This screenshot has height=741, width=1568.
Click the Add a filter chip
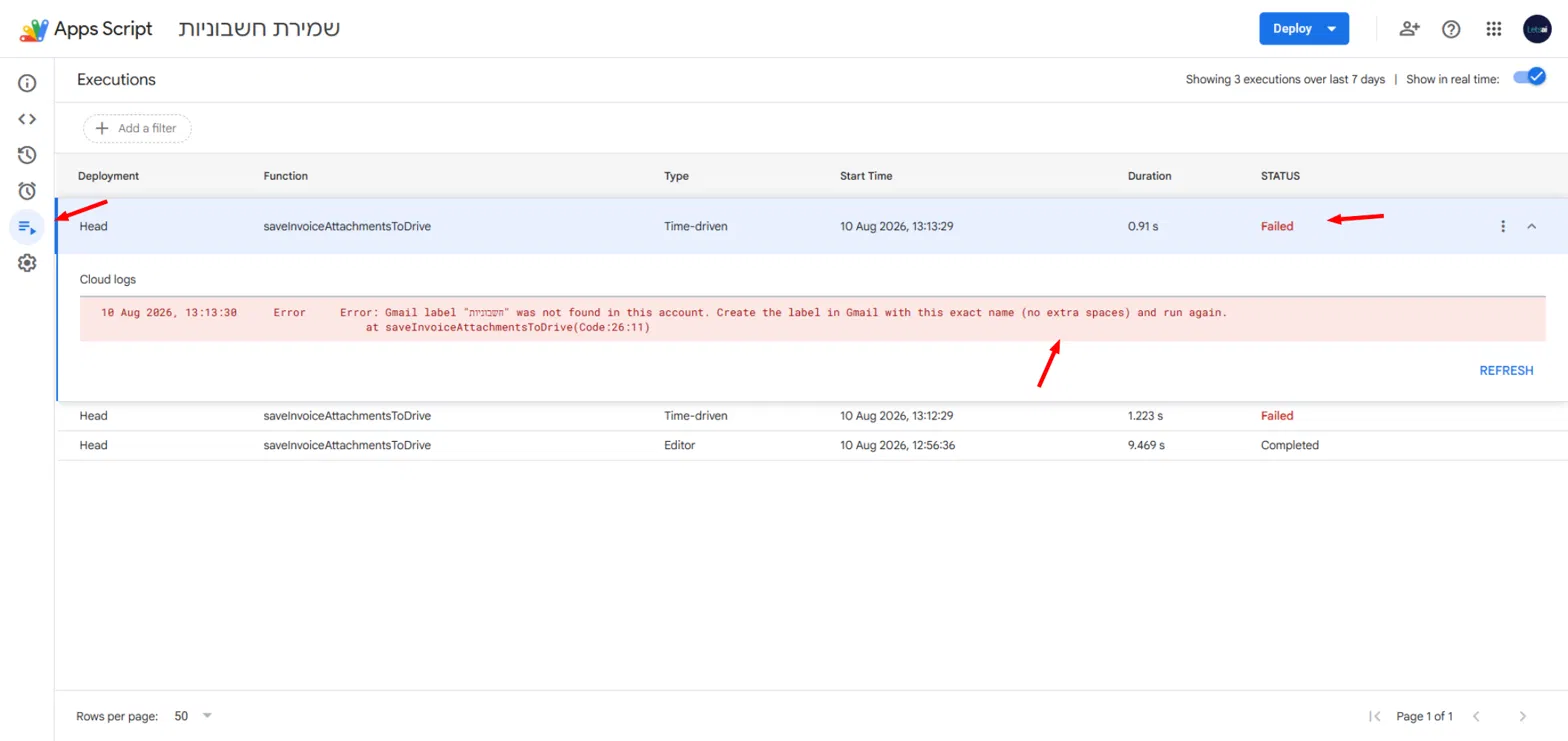(x=137, y=128)
